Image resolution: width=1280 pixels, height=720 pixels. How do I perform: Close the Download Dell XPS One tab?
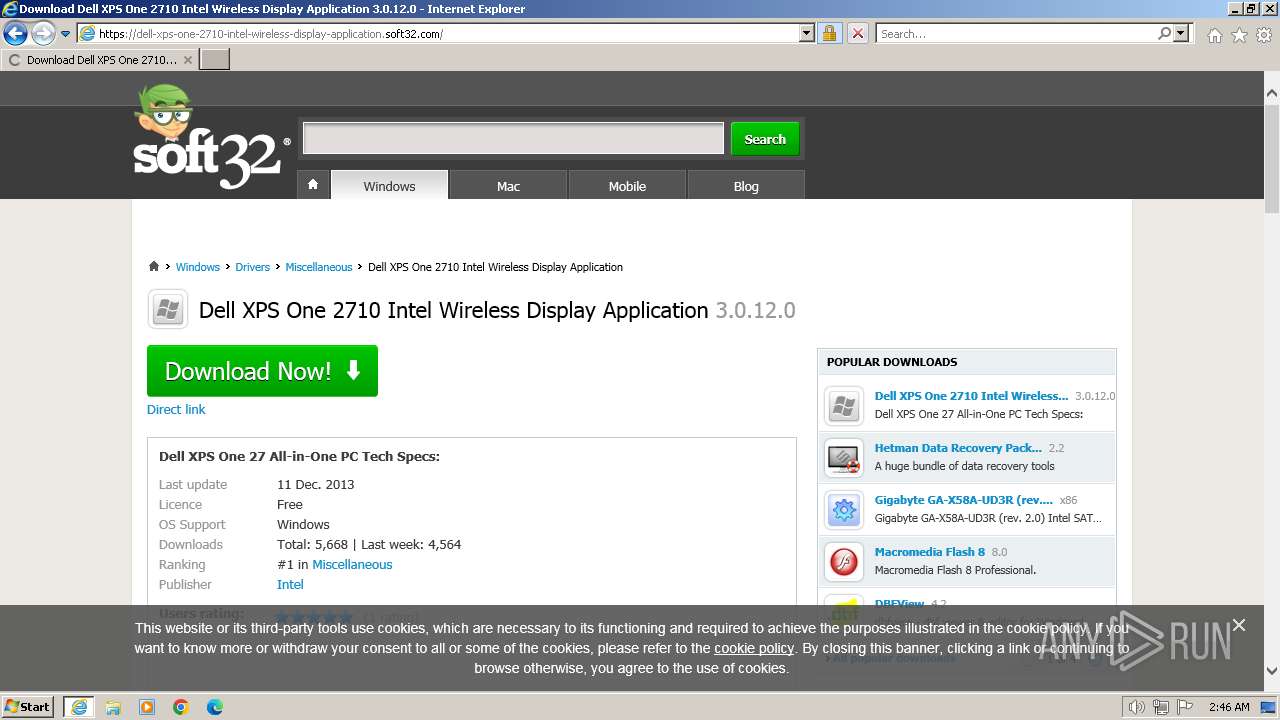click(187, 60)
